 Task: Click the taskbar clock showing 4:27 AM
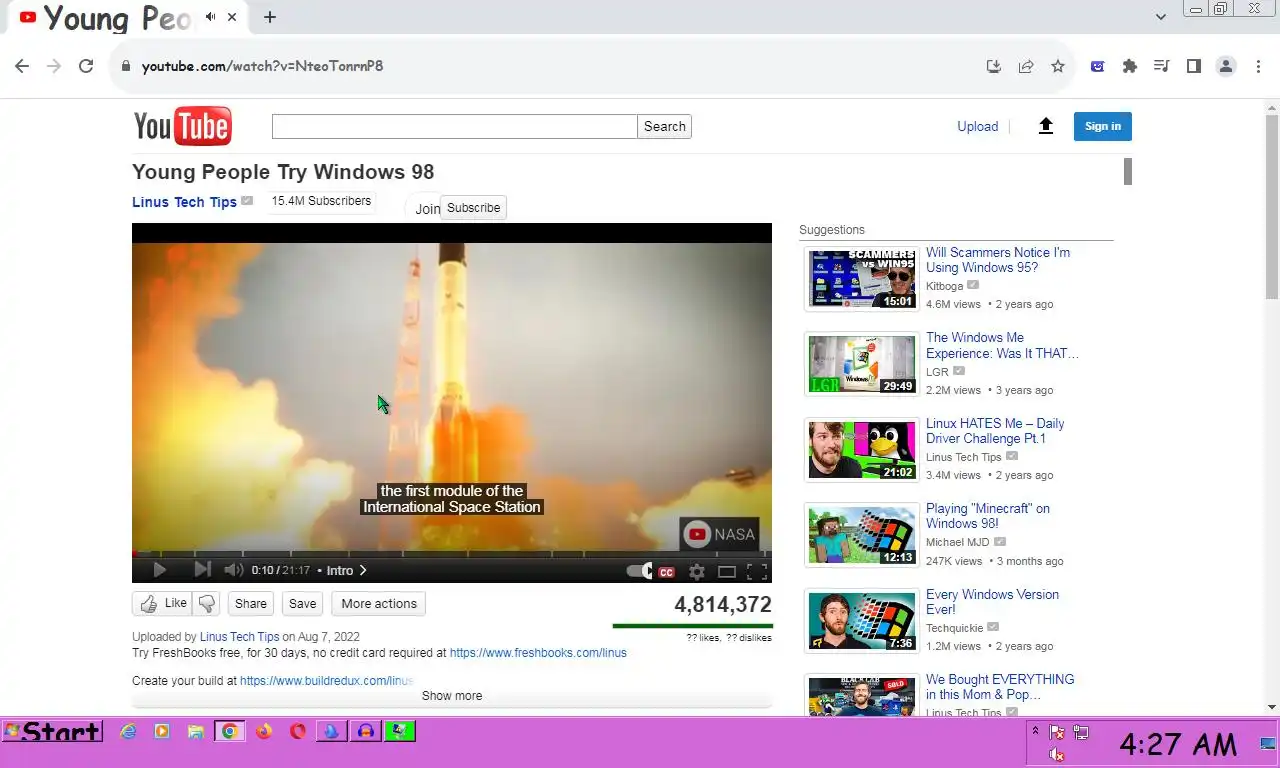(1178, 745)
